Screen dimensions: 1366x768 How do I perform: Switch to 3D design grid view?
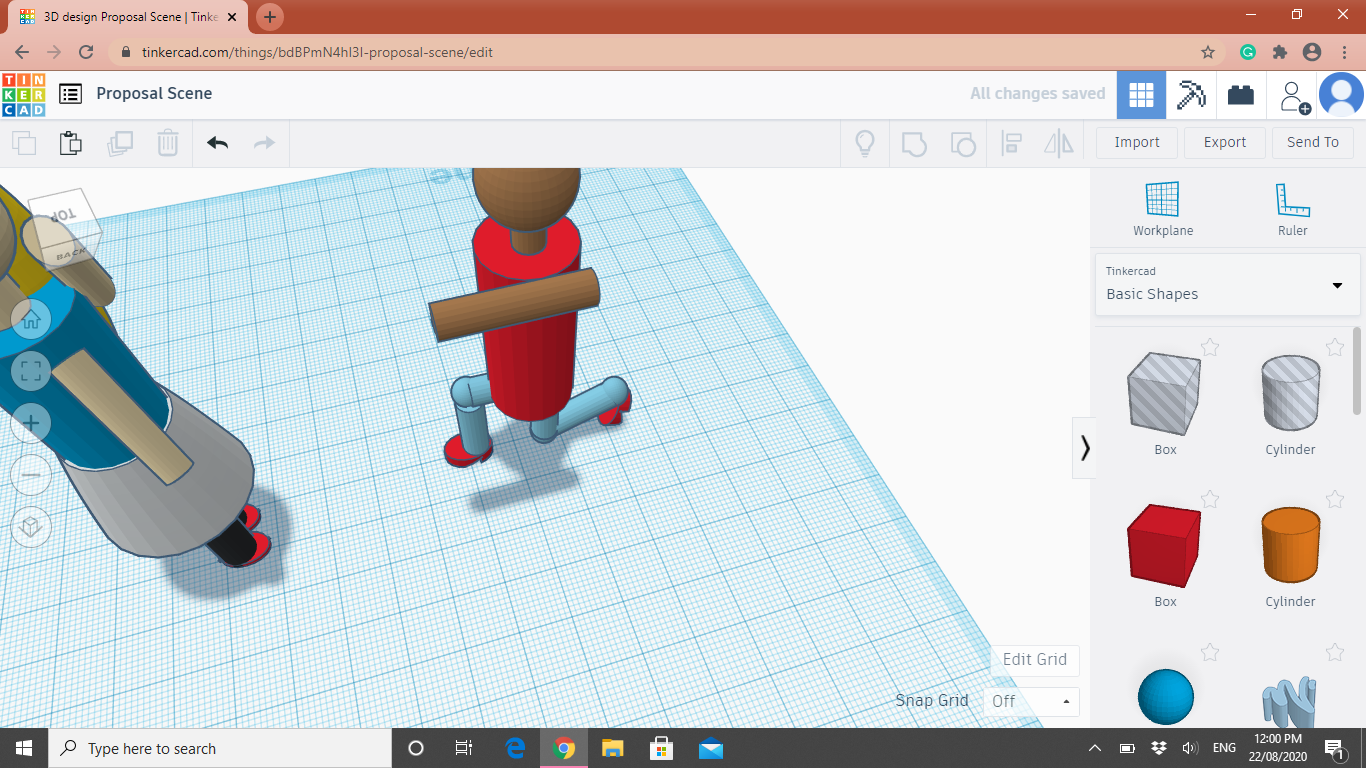click(x=1141, y=95)
